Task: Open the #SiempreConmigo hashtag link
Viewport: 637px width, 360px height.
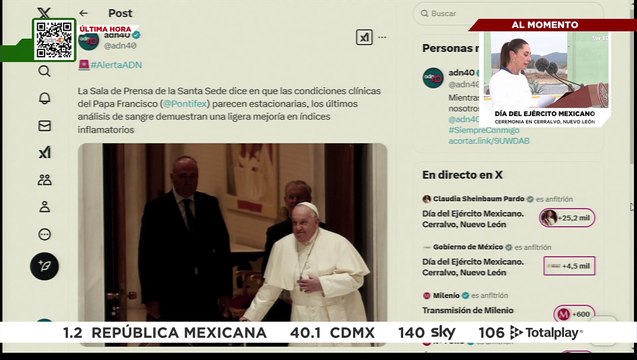Action: 484,130
